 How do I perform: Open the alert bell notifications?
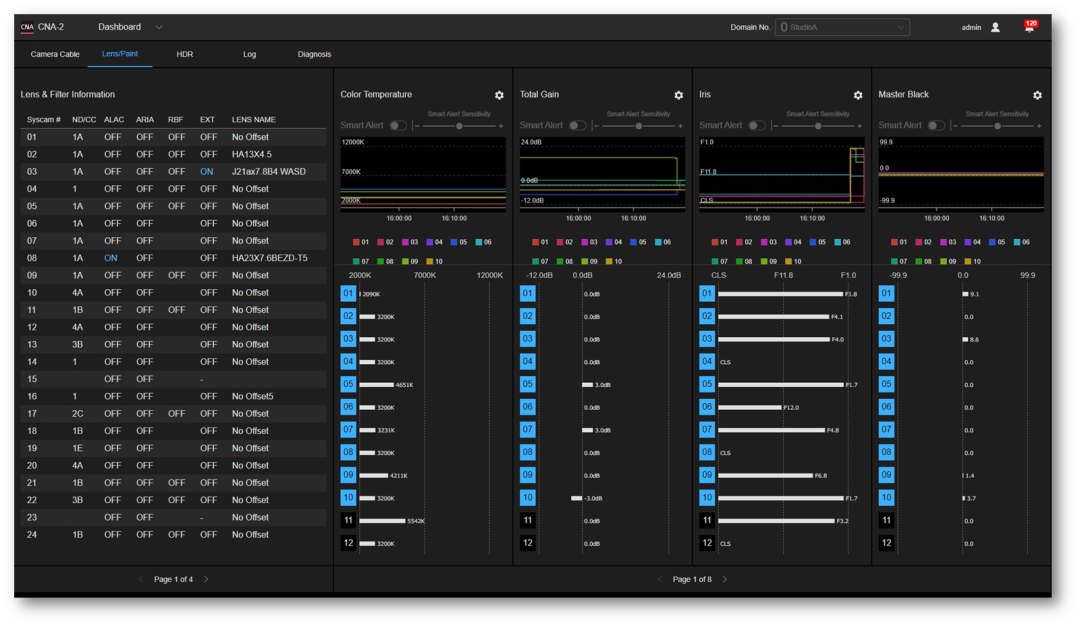click(1030, 27)
